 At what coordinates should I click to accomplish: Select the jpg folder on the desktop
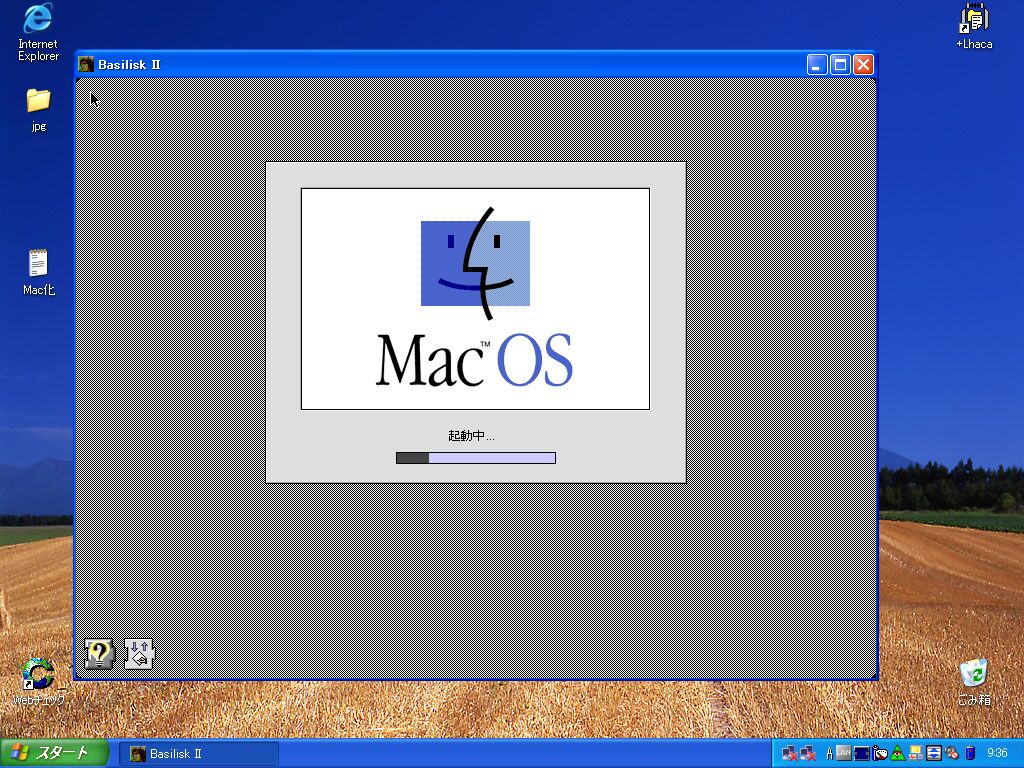[x=39, y=109]
